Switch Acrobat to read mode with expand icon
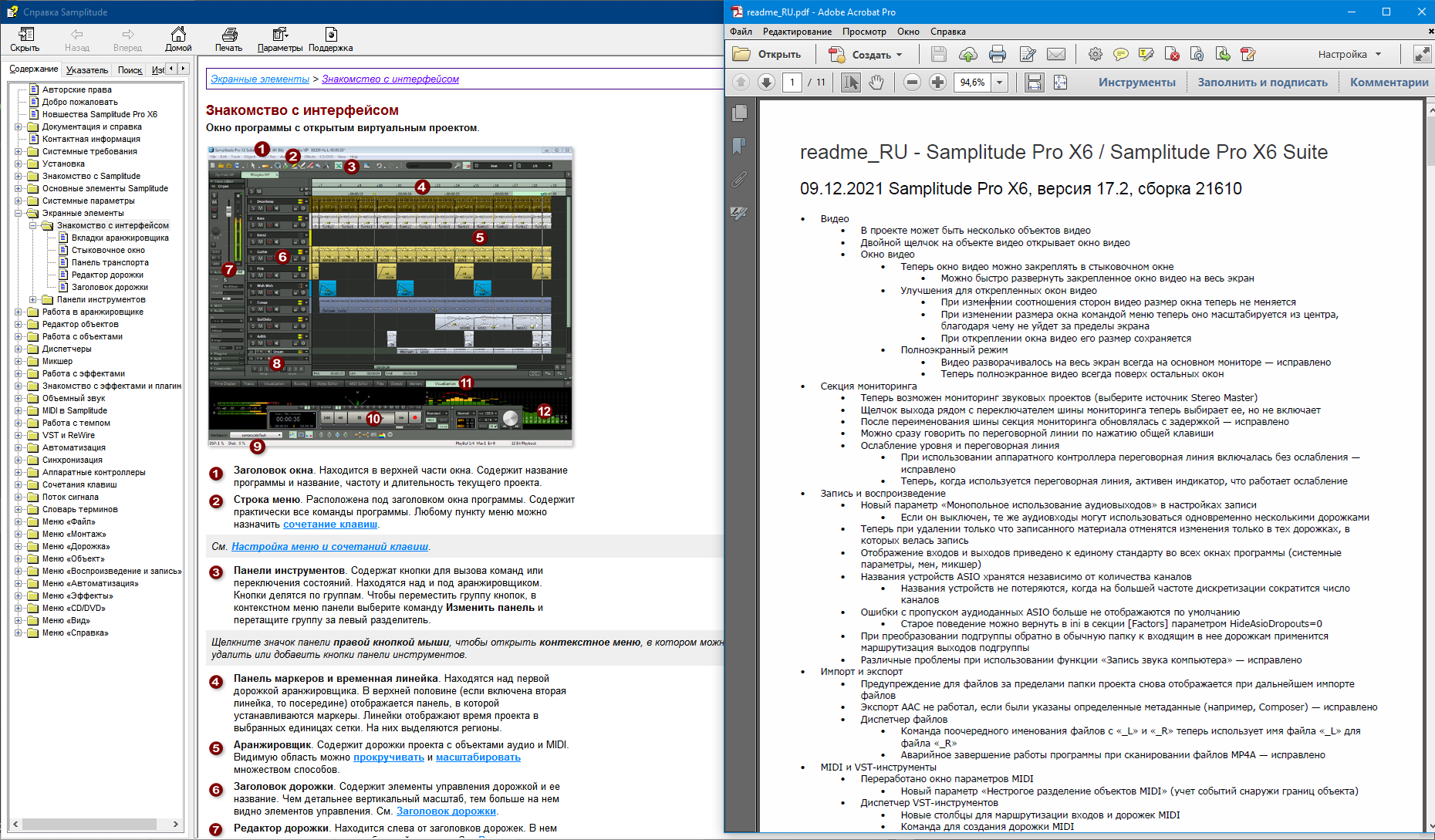 coord(1421,54)
